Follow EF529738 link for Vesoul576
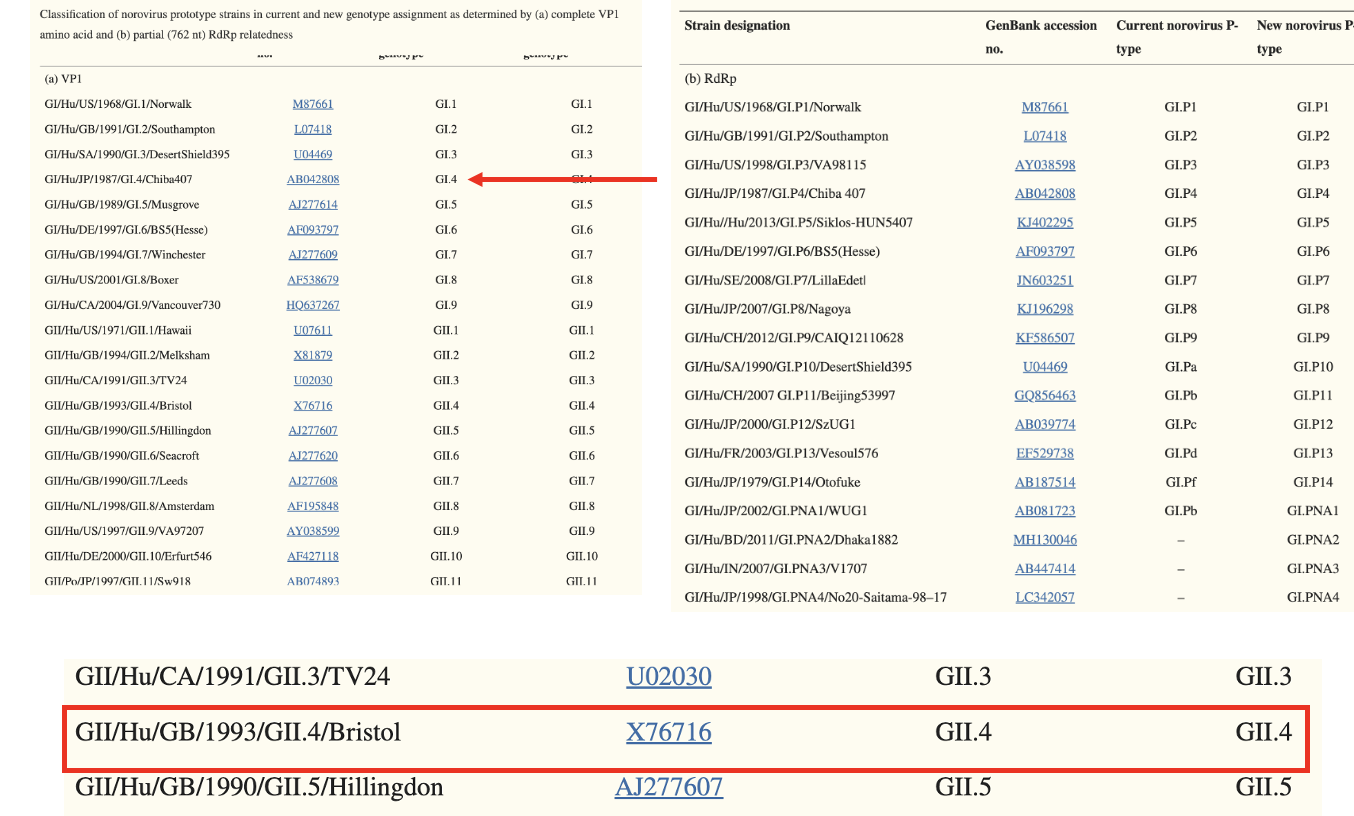Image resolution: width=1354 pixels, height=816 pixels. tap(1045, 453)
